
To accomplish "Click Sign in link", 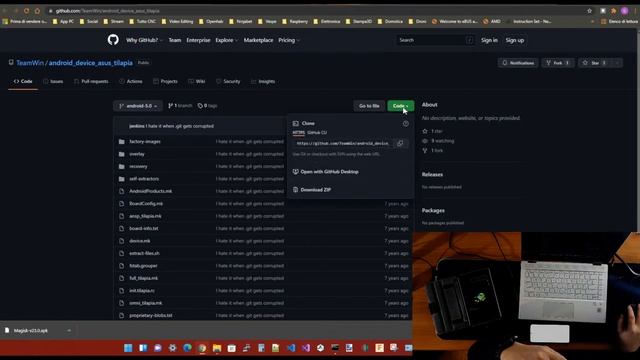I will click(489, 40).
